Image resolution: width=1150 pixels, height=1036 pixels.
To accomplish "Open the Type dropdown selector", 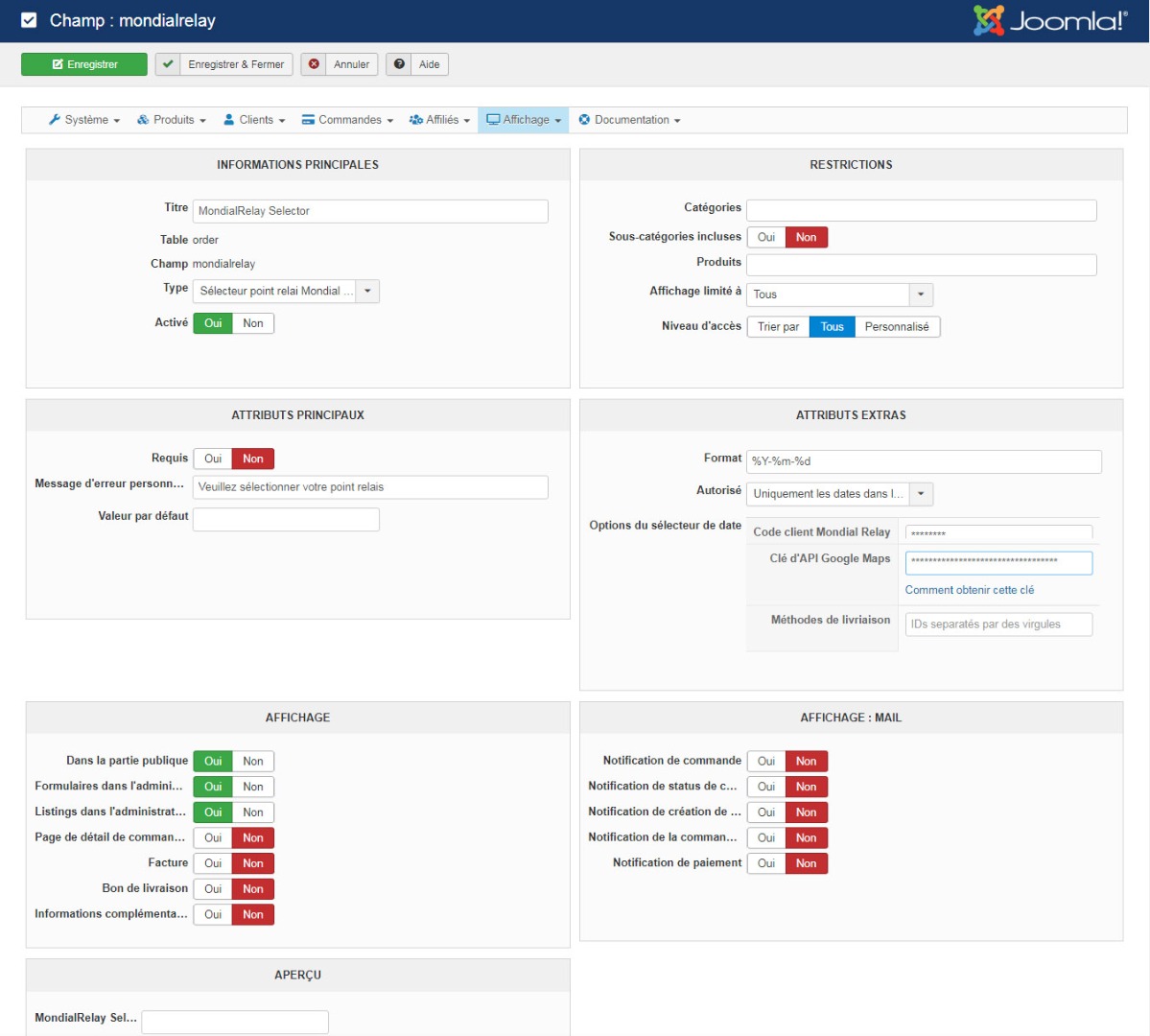I will click(x=286, y=291).
